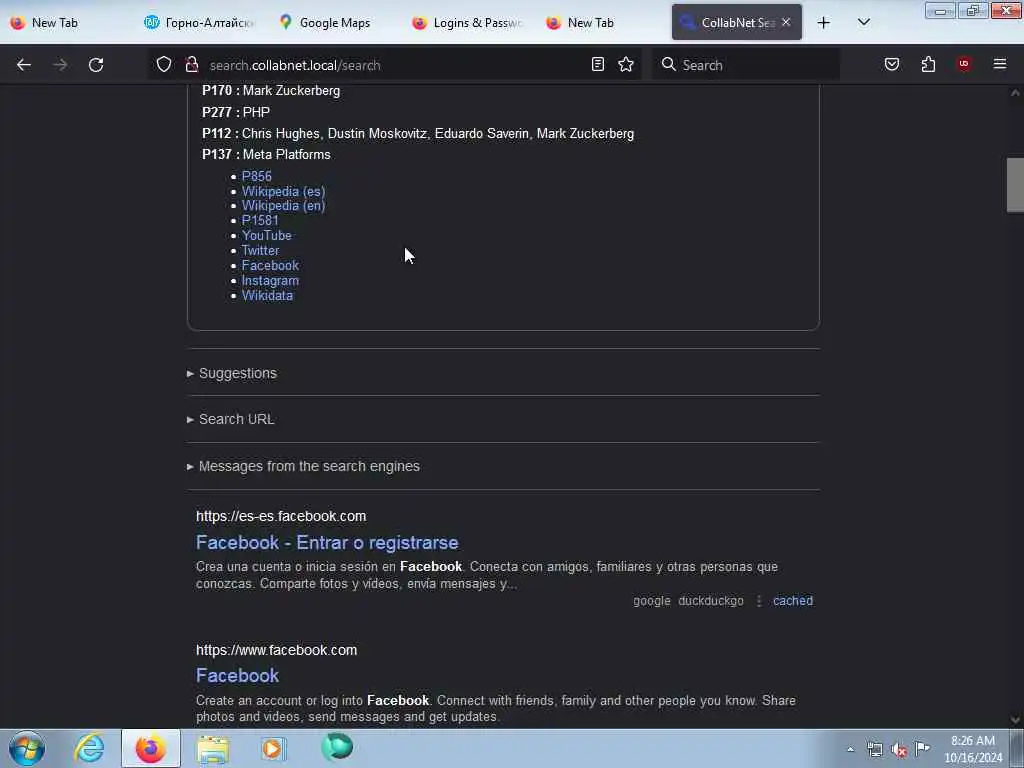Click scrollbar up arrow
1024x768 pixels.
(x=1015, y=93)
